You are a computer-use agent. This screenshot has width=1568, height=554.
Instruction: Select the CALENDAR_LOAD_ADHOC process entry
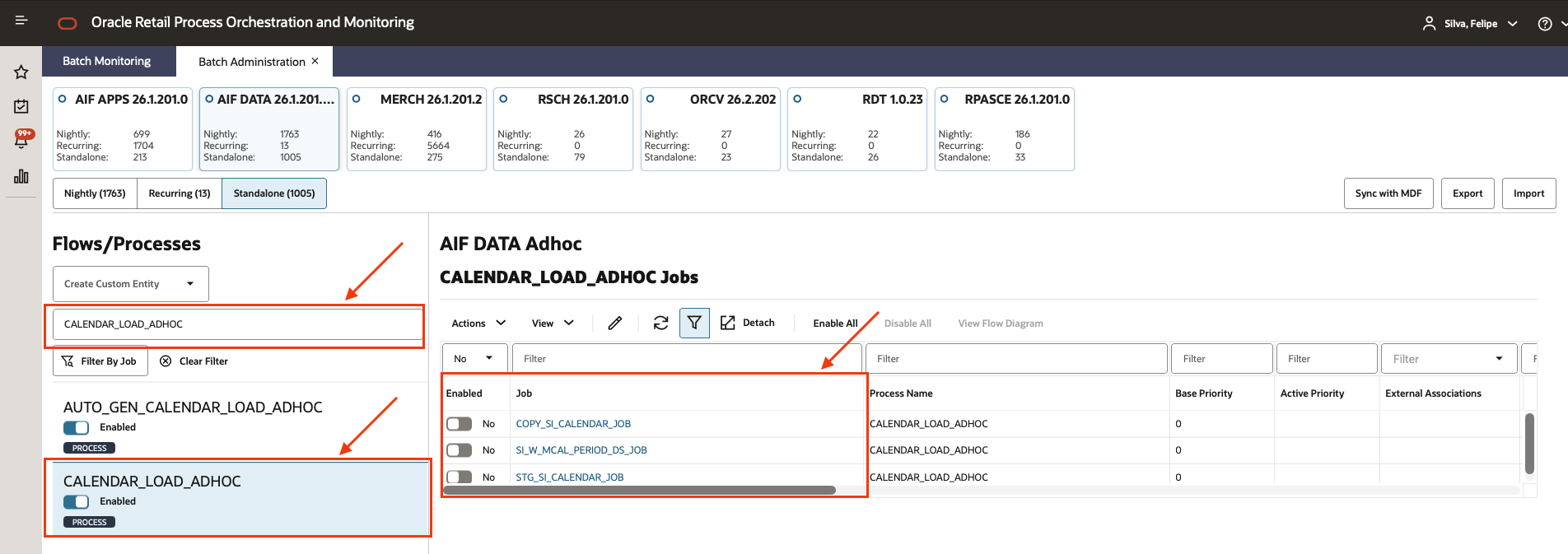pos(240,498)
